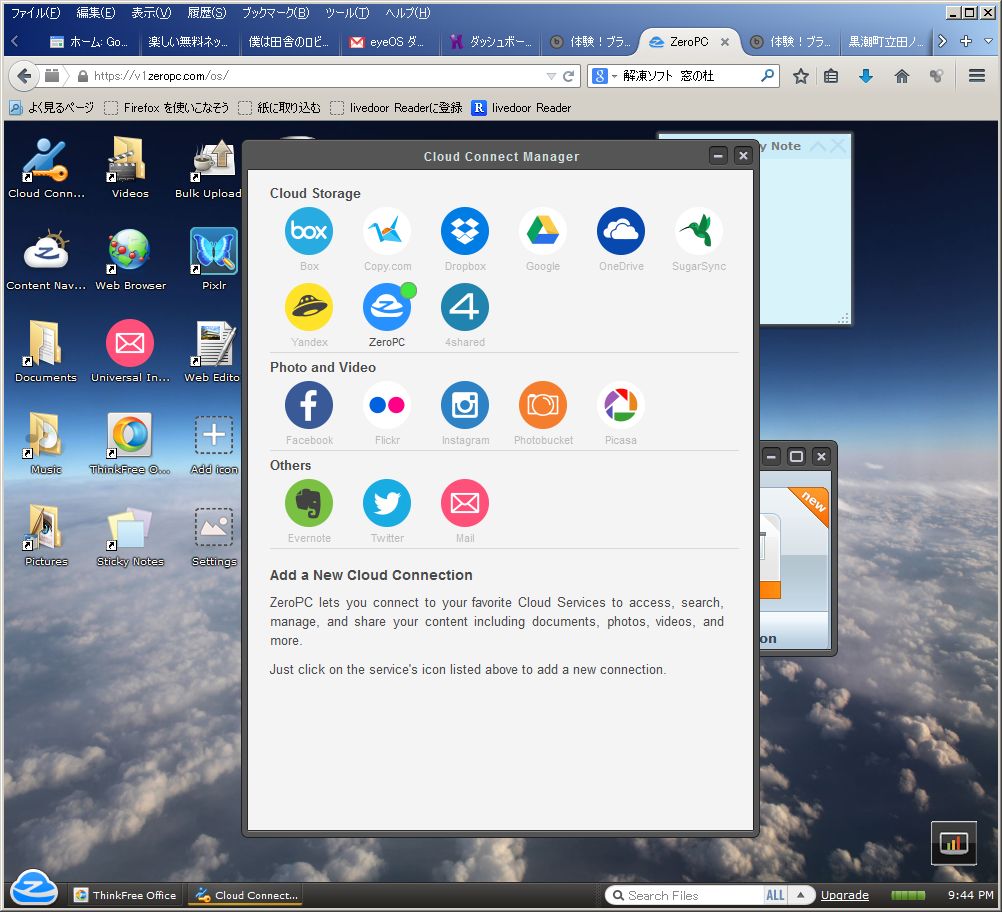1002x912 pixels.
Task: Open the ファイル(F) menu
Action: 36,13
